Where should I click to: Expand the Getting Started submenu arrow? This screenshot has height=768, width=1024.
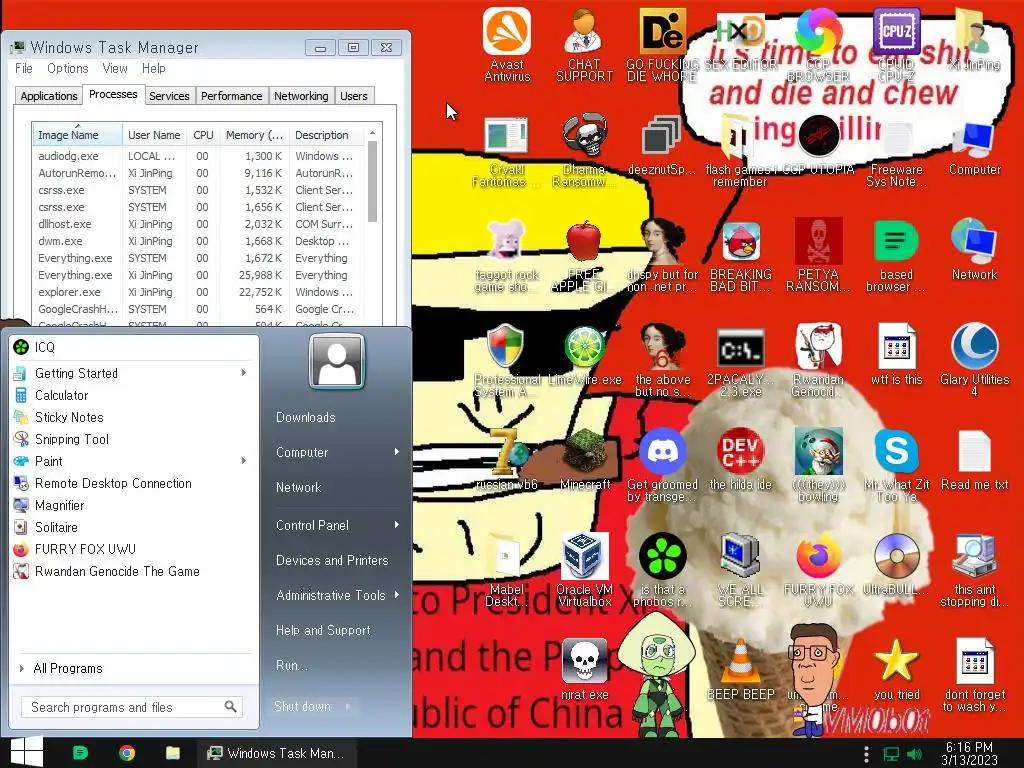244,373
